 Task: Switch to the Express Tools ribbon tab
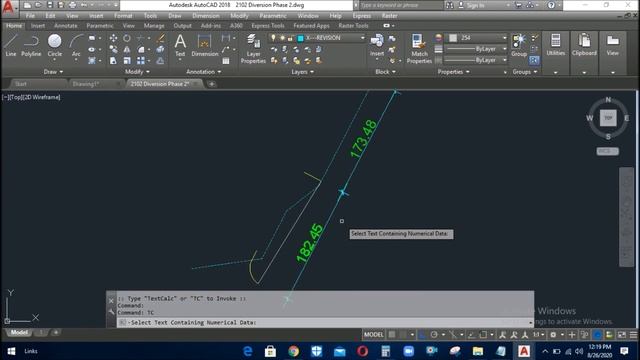pyautogui.click(x=267, y=26)
